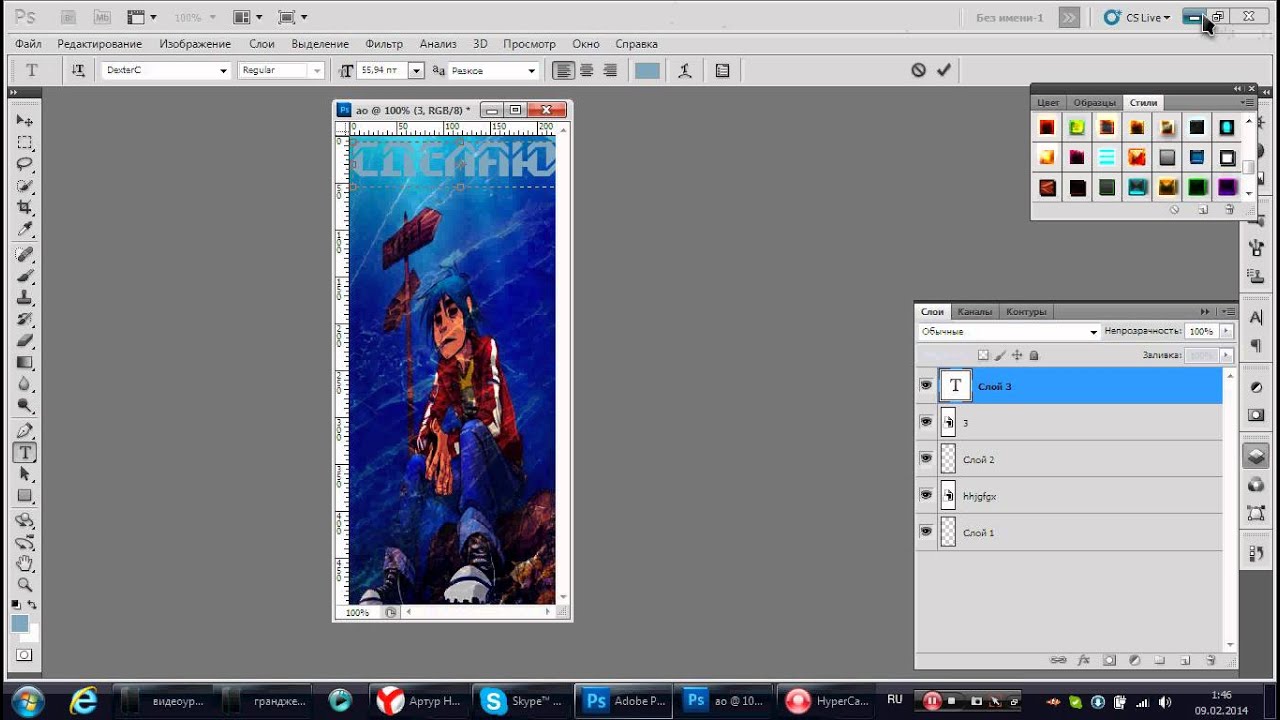Hide layer Слой 1 with eye icon
The image size is (1280, 720).
(926, 532)
